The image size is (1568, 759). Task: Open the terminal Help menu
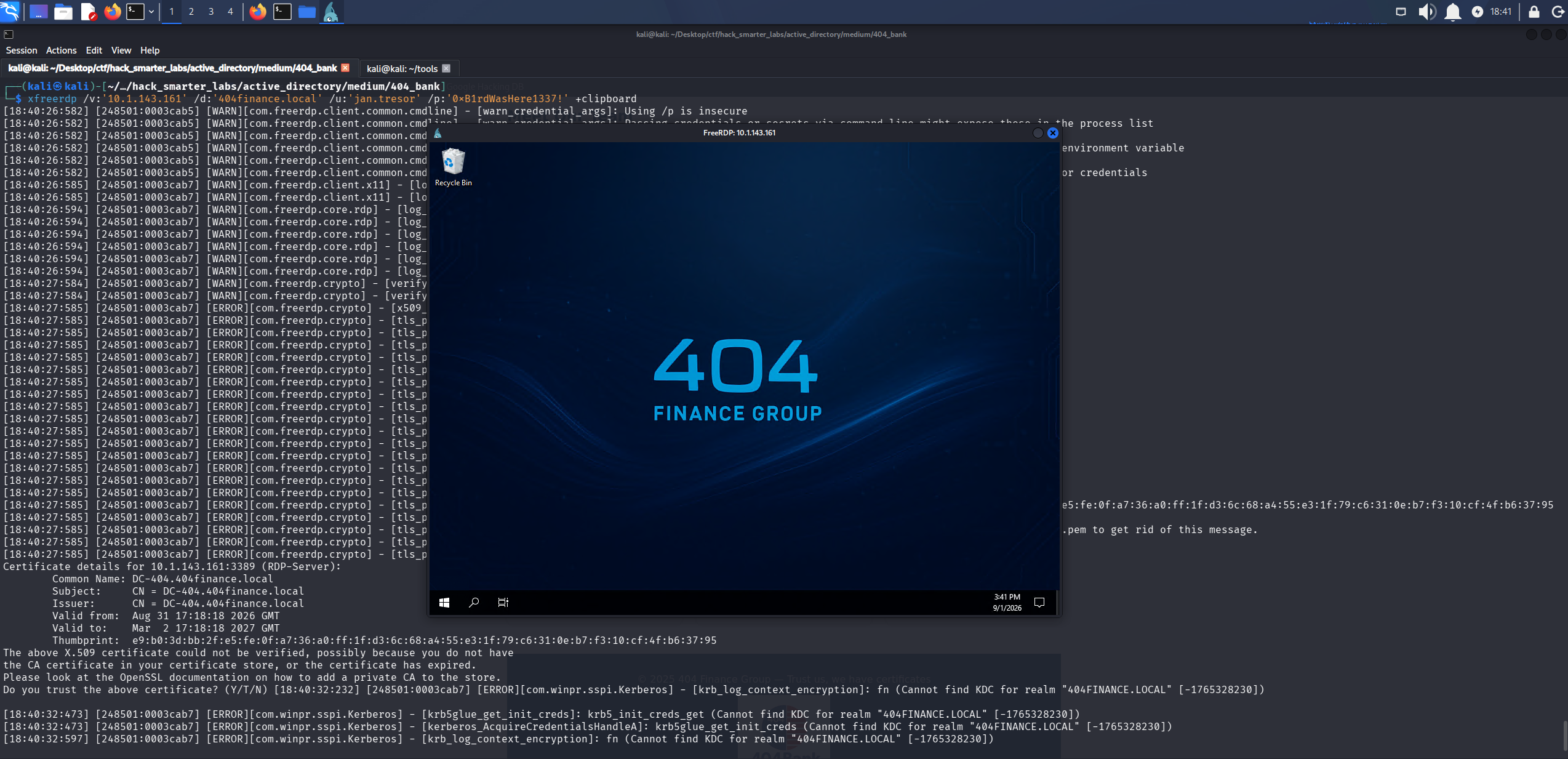150,50
